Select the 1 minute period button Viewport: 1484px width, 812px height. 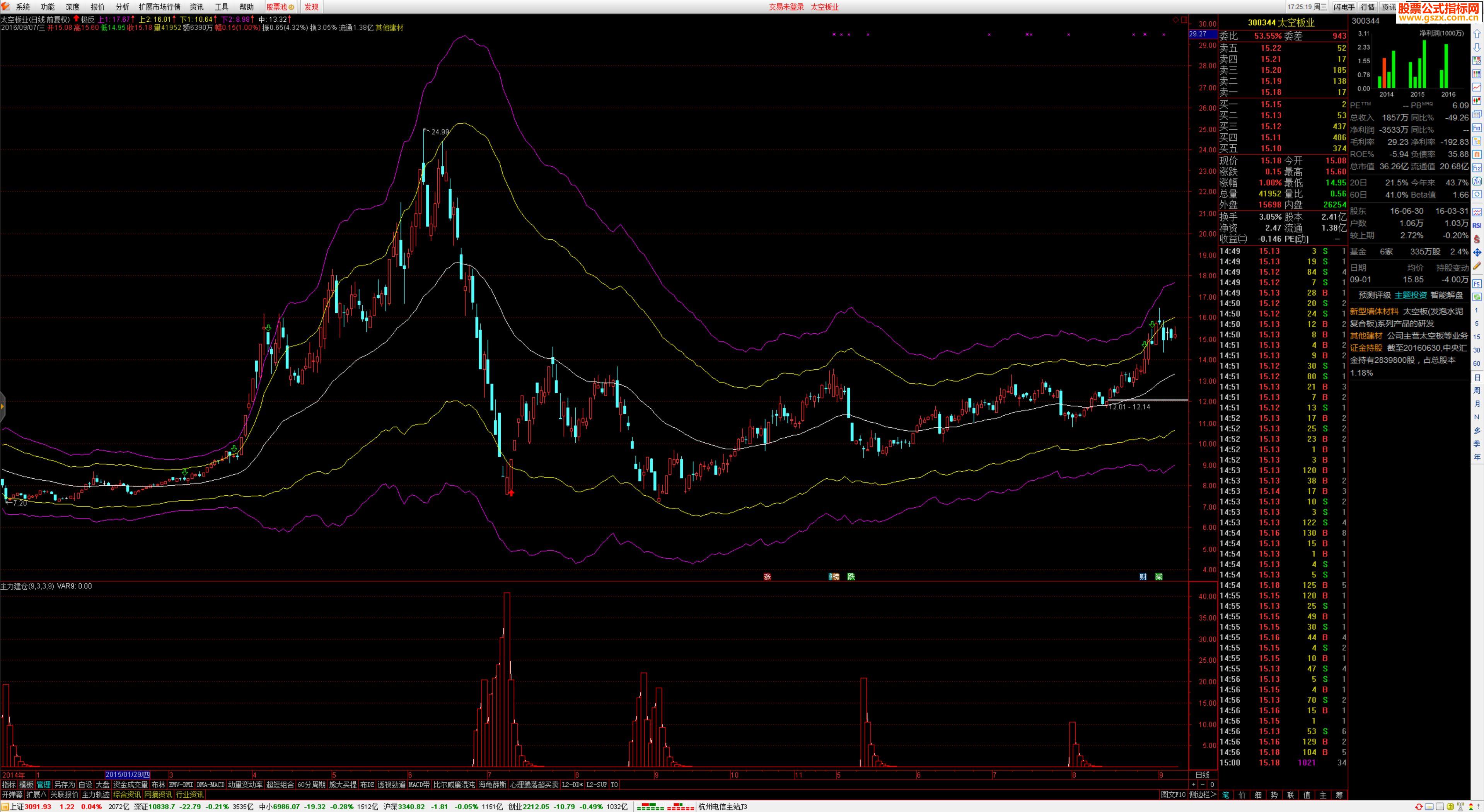pos(1477,310)
